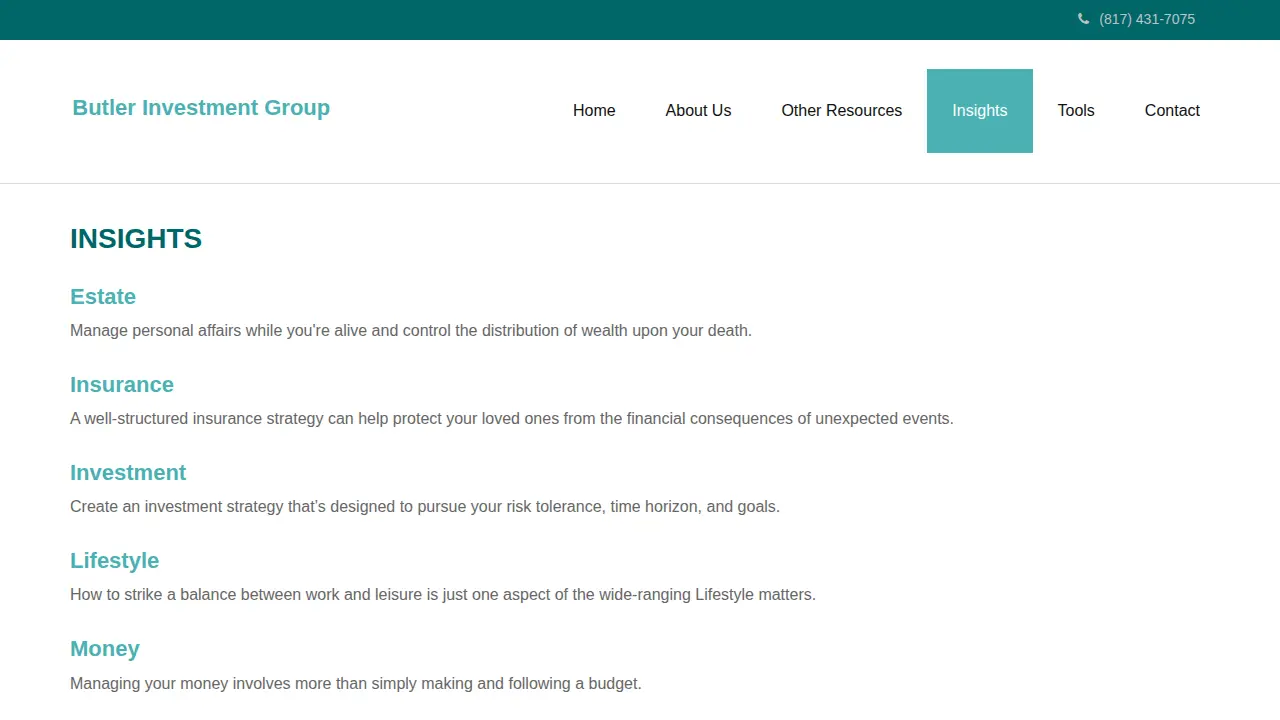The width and height of the screenshot is (1280, 720).
Task: Click the INSIGHTS page title
Action: (136, 239)
